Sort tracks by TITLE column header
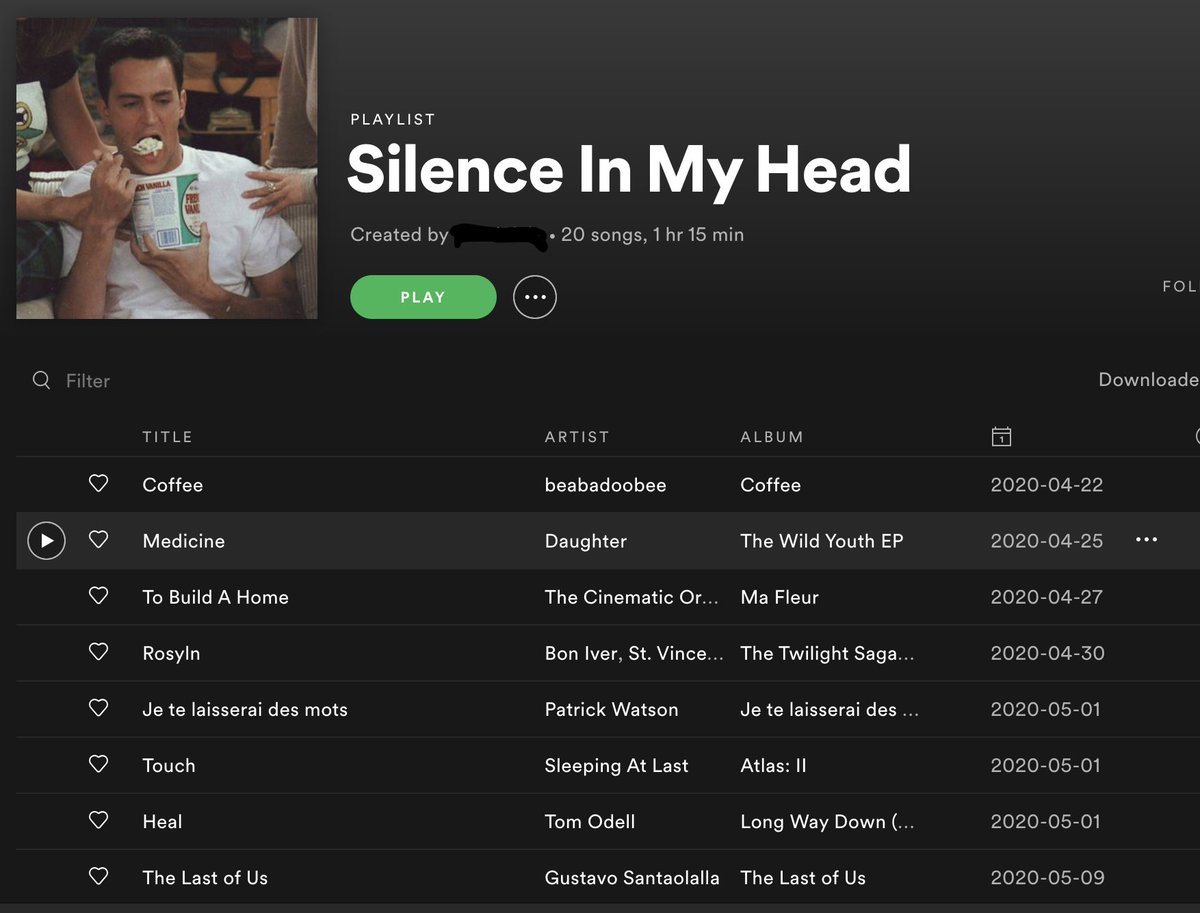Image resolution: width=1200 pixels, height=913 pixels. pyautogui.click(x=167, y=437)
